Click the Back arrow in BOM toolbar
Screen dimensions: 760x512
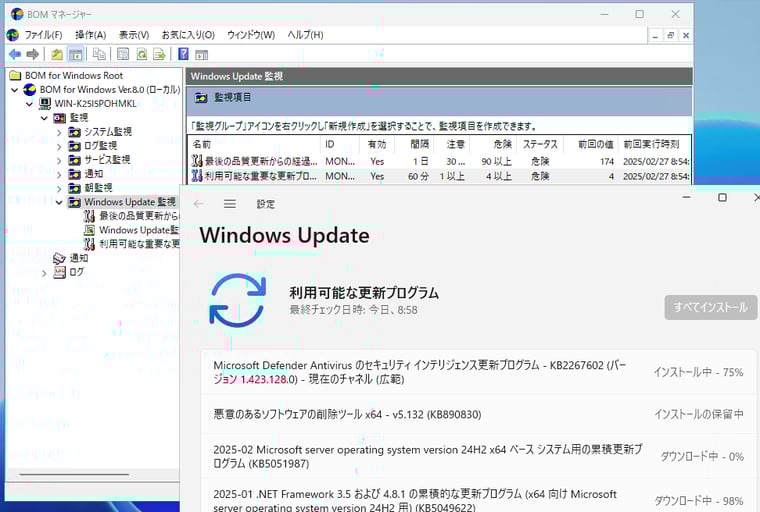click(15, 54)
